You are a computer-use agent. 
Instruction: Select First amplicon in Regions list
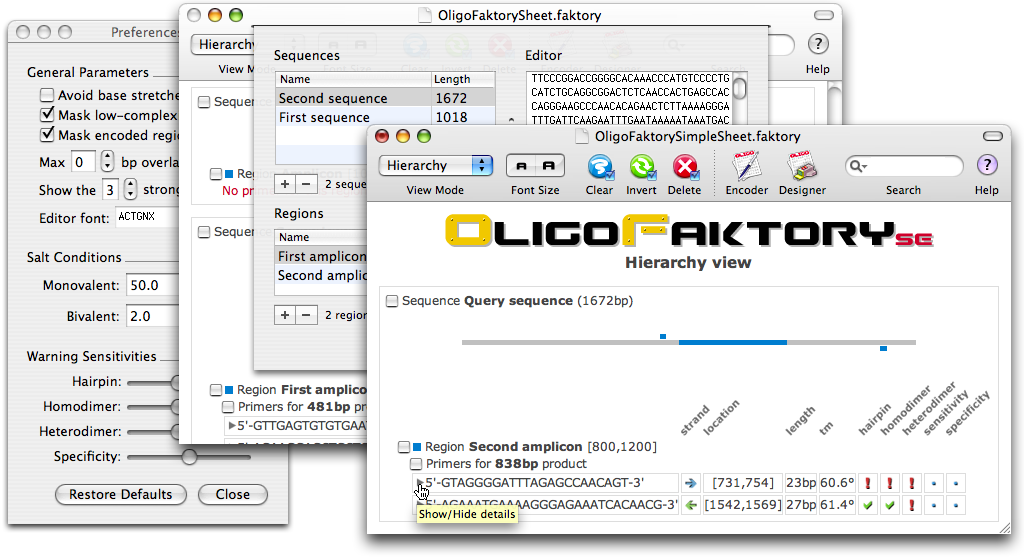321,256
